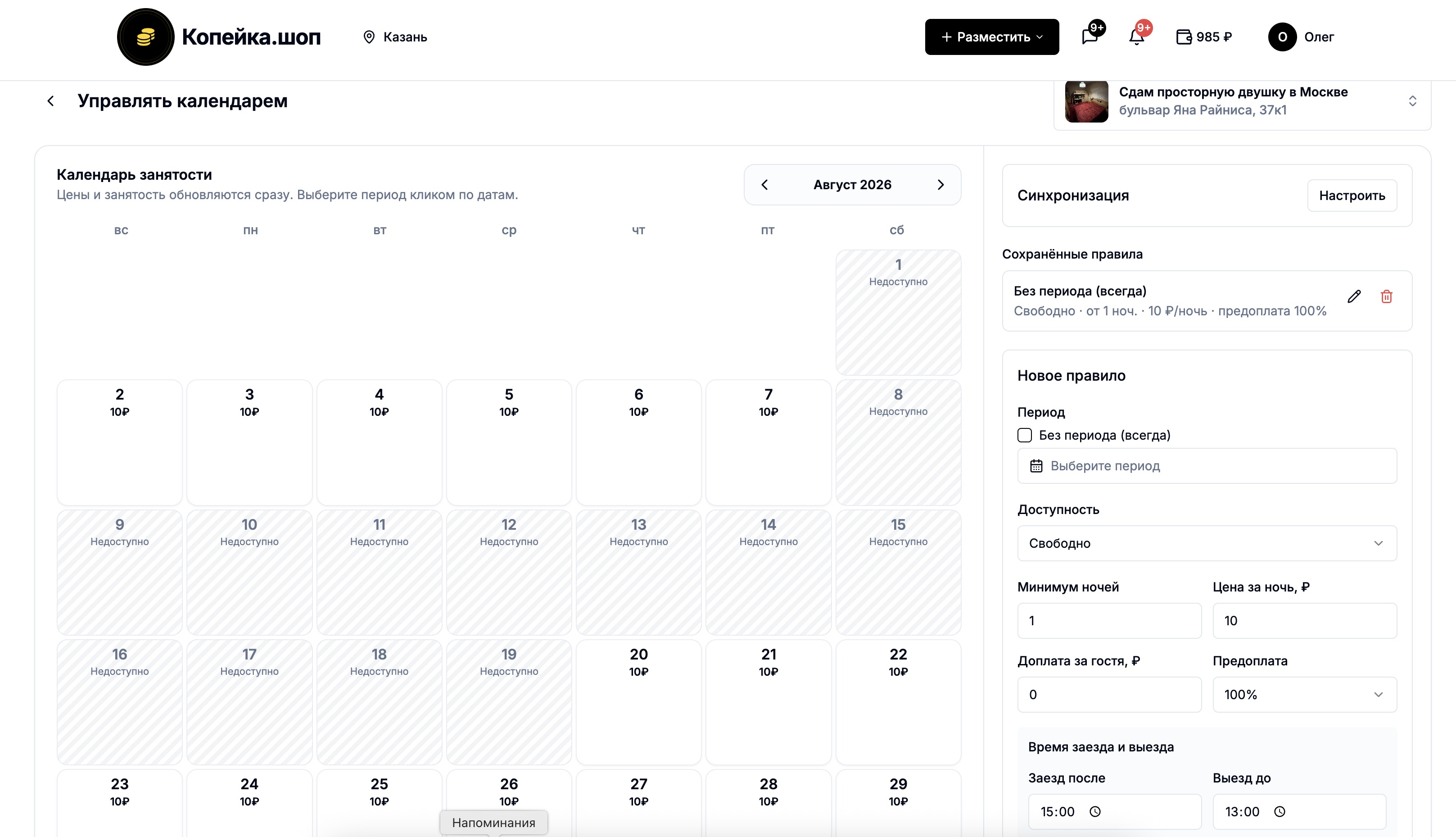
Task: Go to the next month after Август 2026
Action: (940, 185)
